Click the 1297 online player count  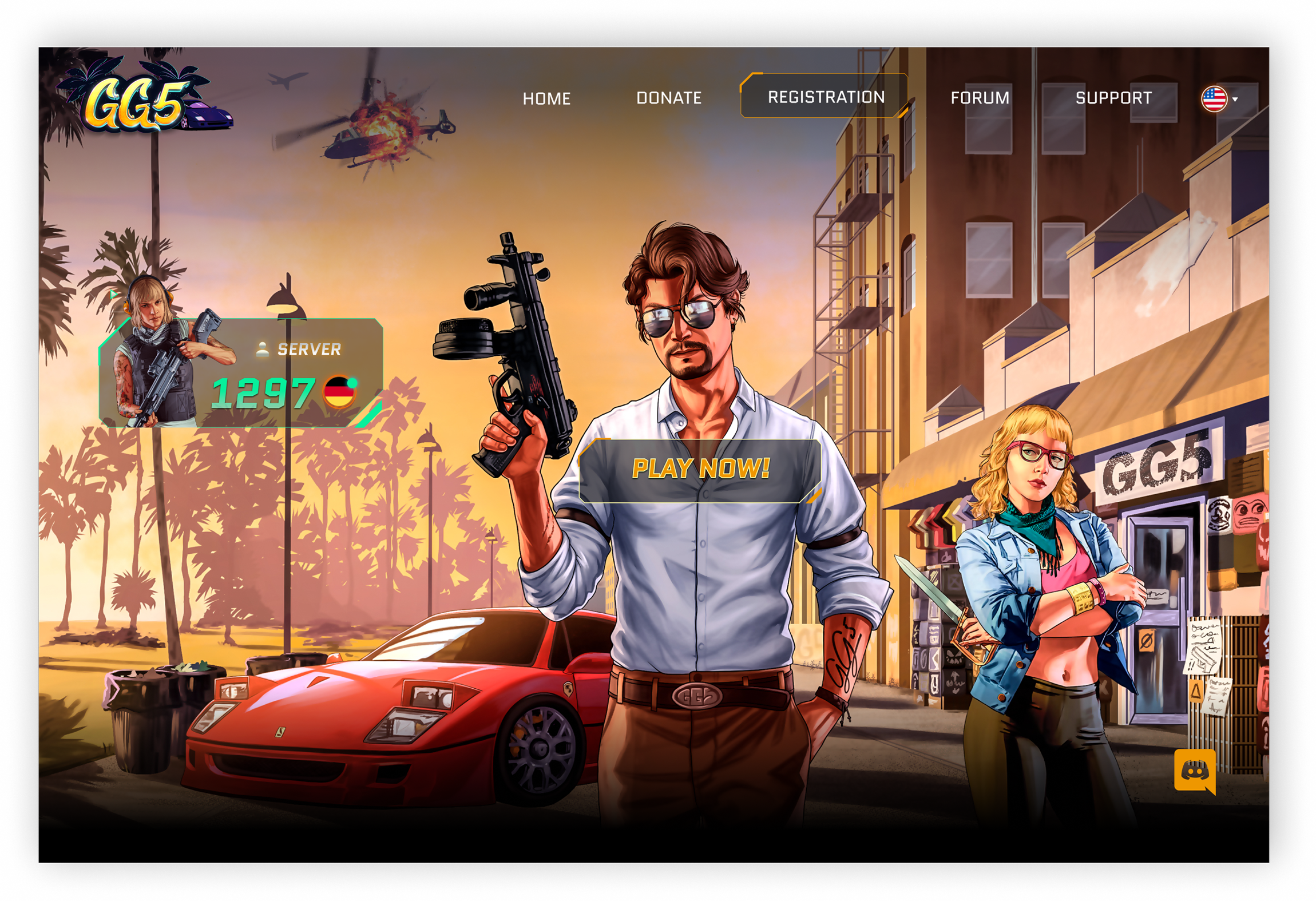coord(263,394)
